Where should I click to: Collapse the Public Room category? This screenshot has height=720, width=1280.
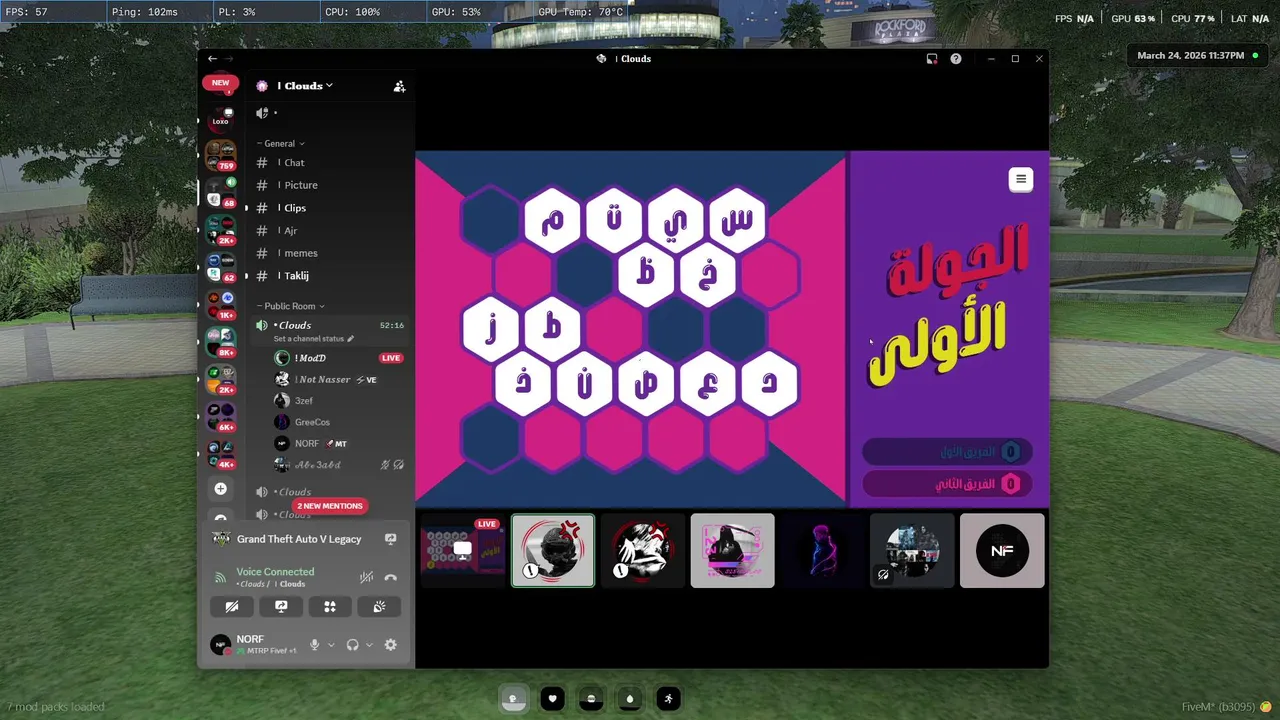(290, 306)
